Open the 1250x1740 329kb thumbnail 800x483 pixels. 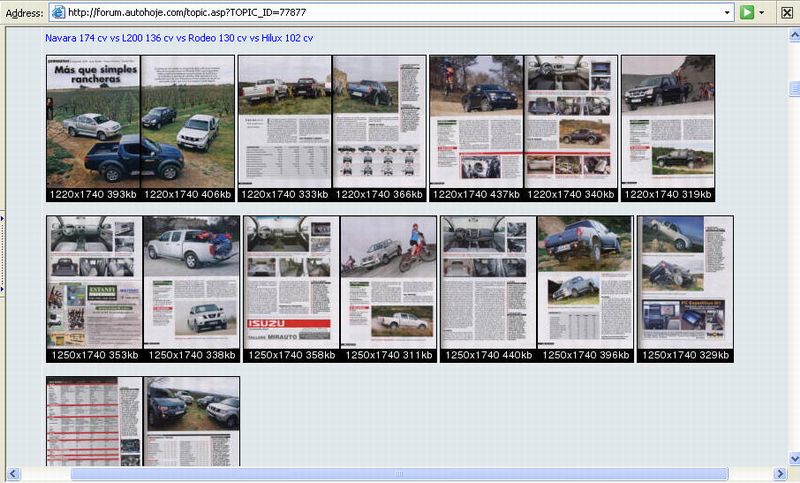[685, 283]
